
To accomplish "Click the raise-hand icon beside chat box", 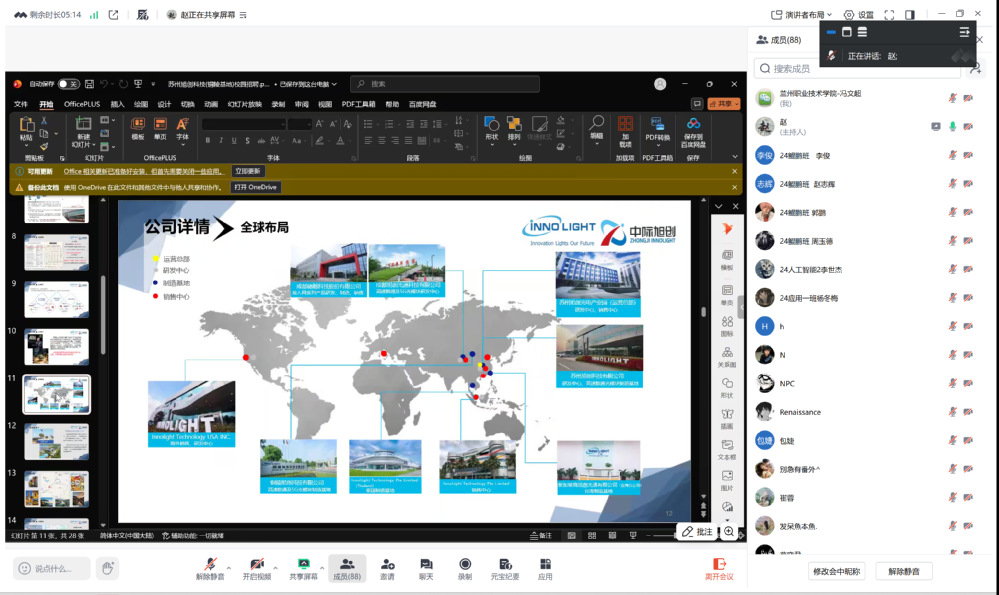I will pyautogui.click(x=108, y=568).
